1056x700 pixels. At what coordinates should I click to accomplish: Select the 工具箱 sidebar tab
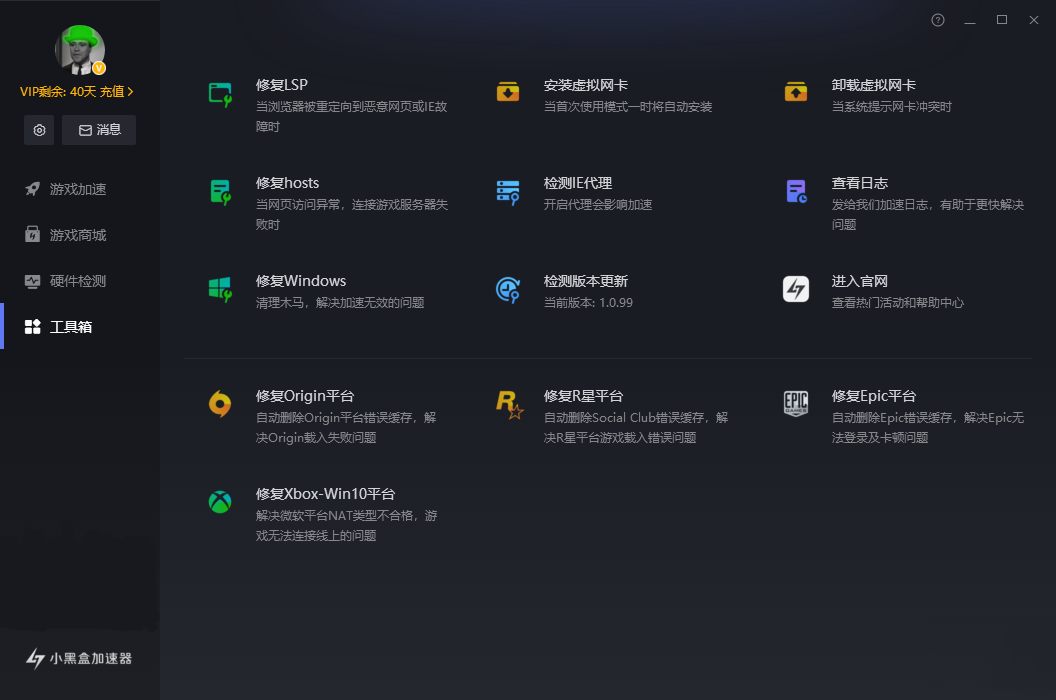click(80, 327)
